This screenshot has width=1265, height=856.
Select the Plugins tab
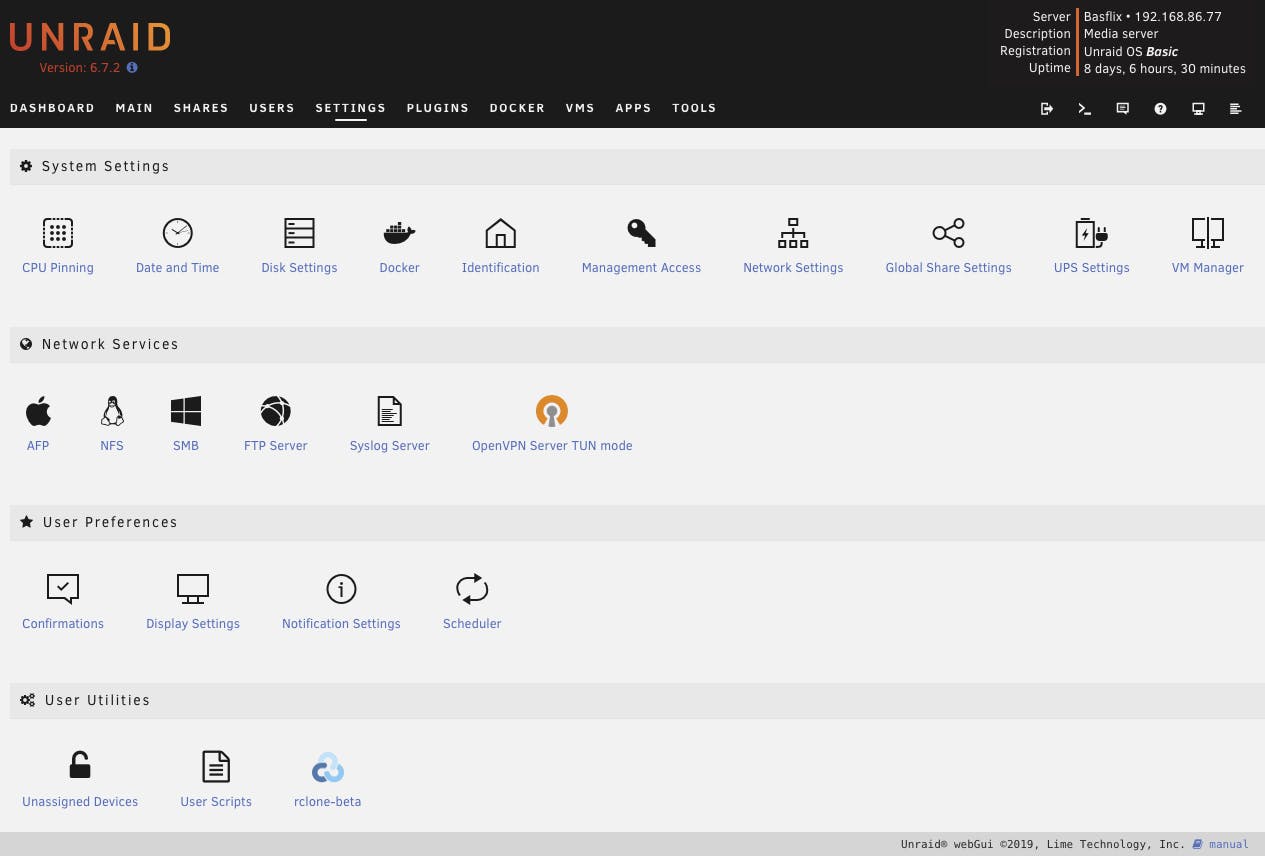coord(438,108)
